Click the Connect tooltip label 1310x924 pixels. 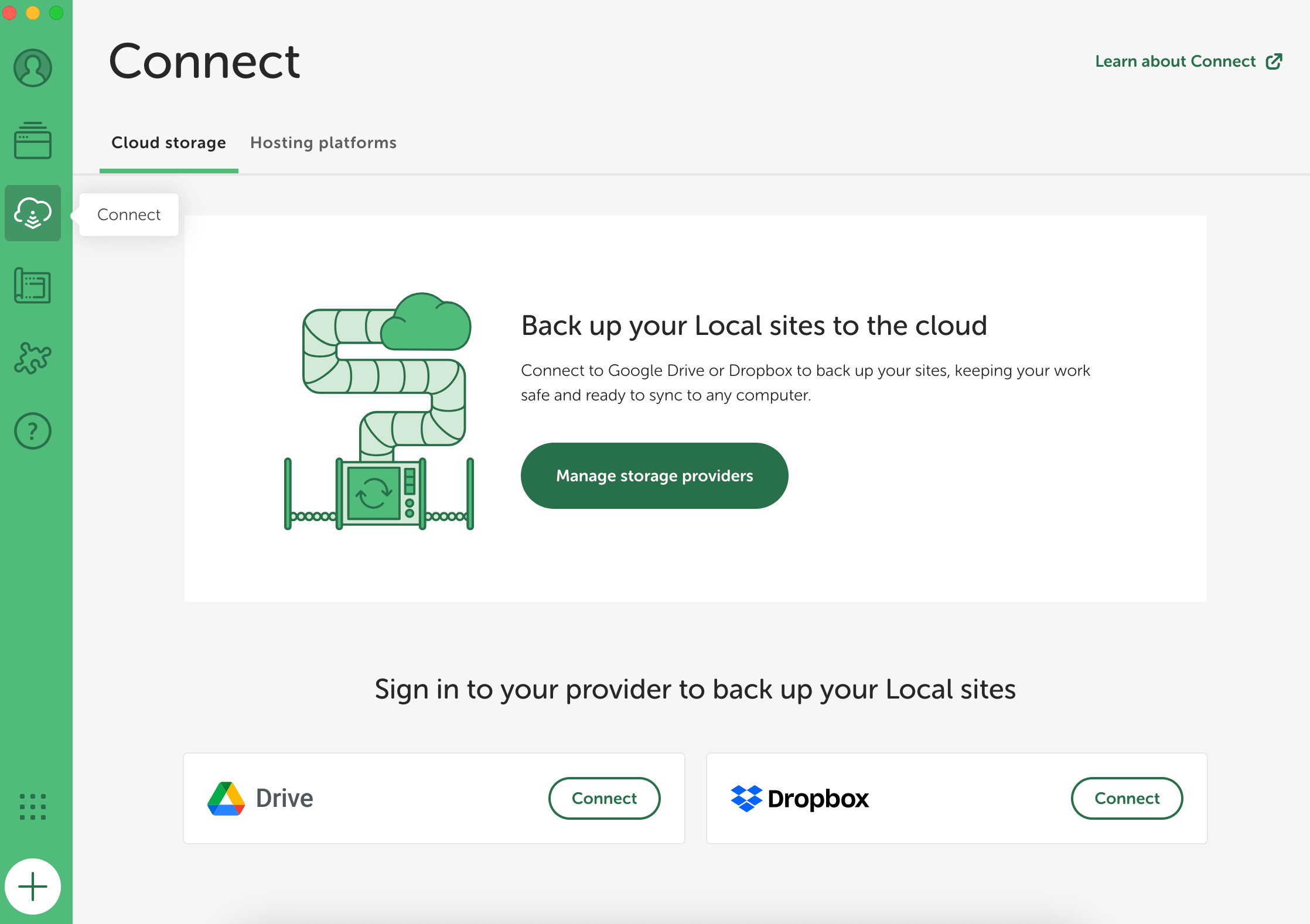tap(129, 215)
